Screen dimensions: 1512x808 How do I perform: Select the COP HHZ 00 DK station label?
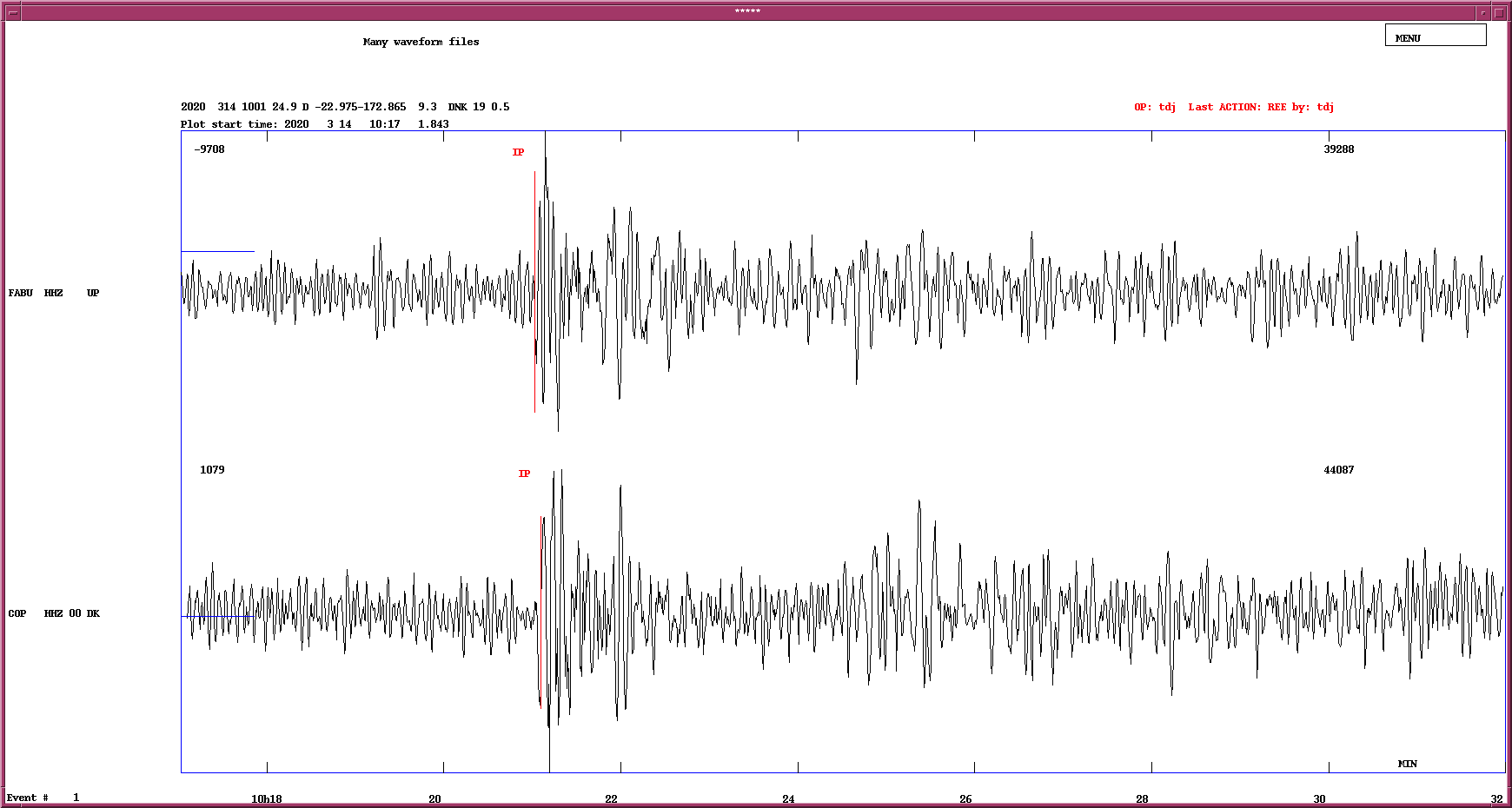click(54, 613)
